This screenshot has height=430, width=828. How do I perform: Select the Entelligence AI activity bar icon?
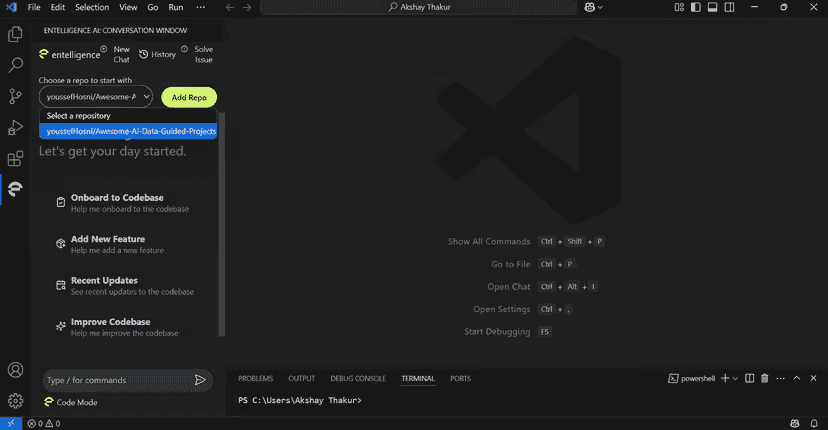[x=15, y=189]
